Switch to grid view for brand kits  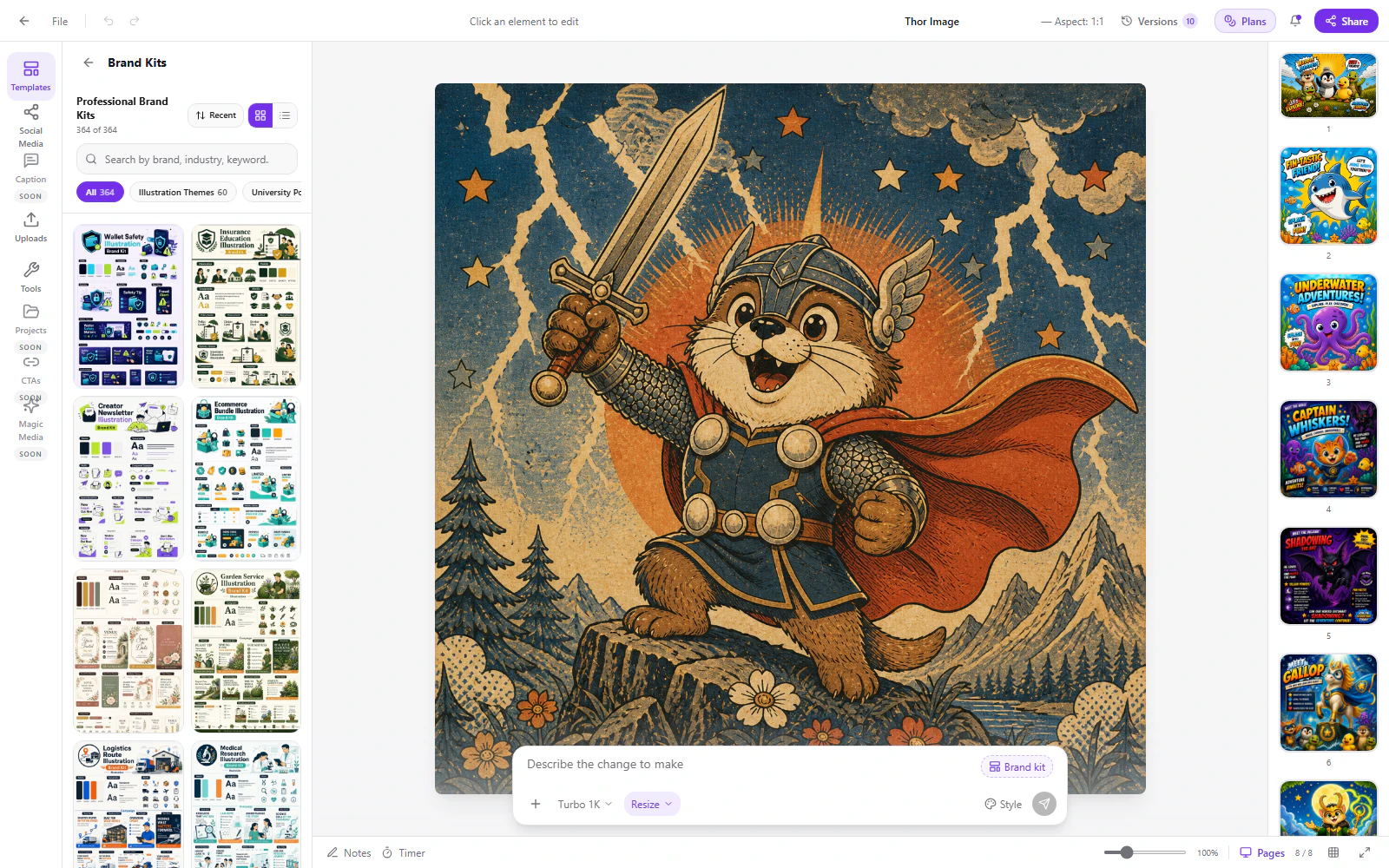point(260,115)
